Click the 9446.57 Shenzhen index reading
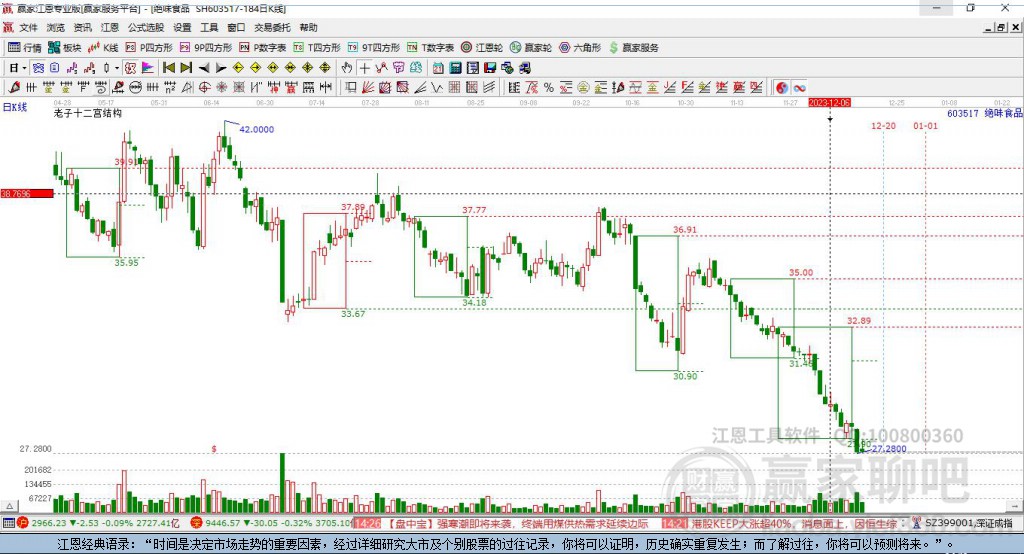This screenshot has height=554, width=1024. click(x=223, y=523)
